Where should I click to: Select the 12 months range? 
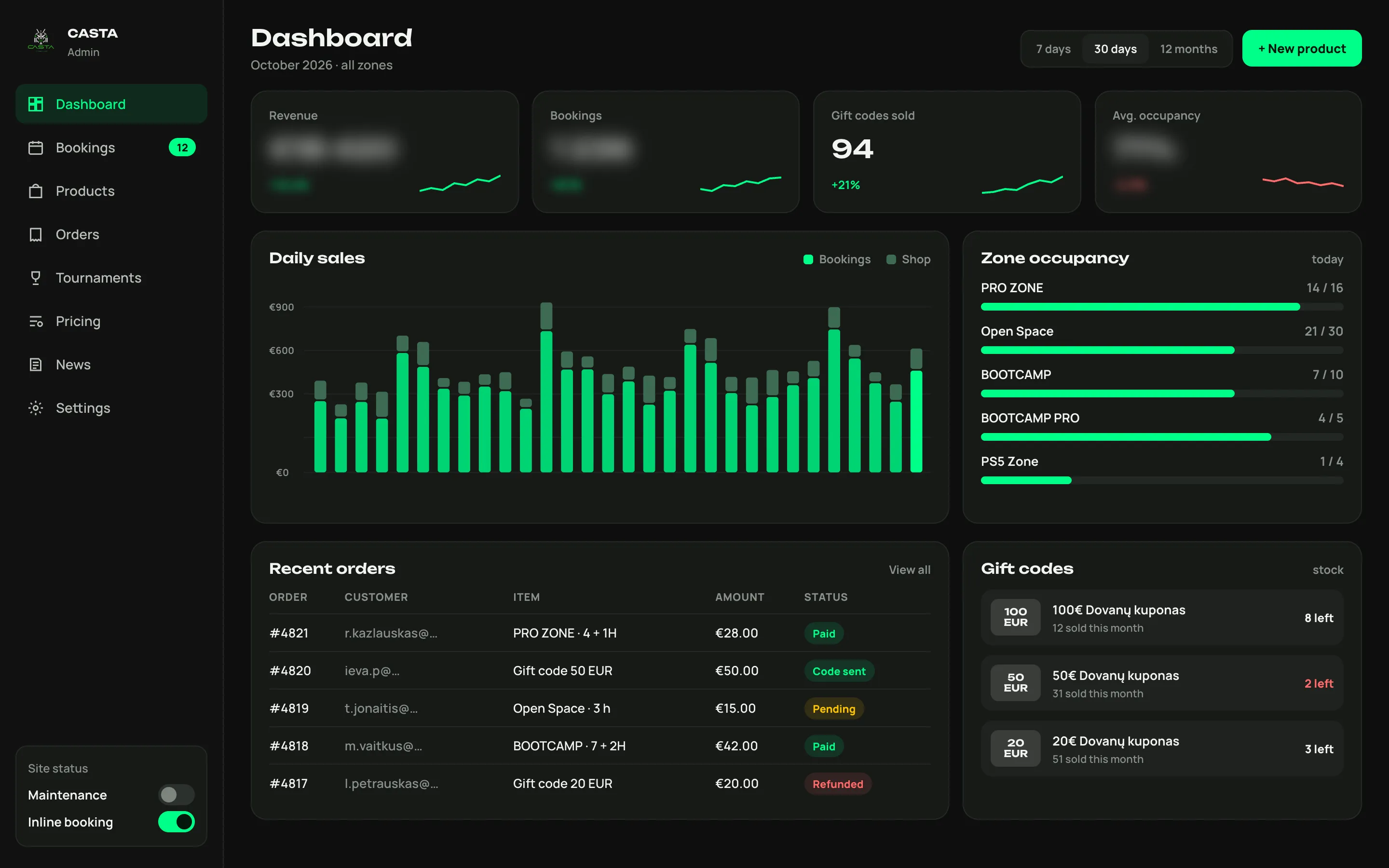(1189, 49)
